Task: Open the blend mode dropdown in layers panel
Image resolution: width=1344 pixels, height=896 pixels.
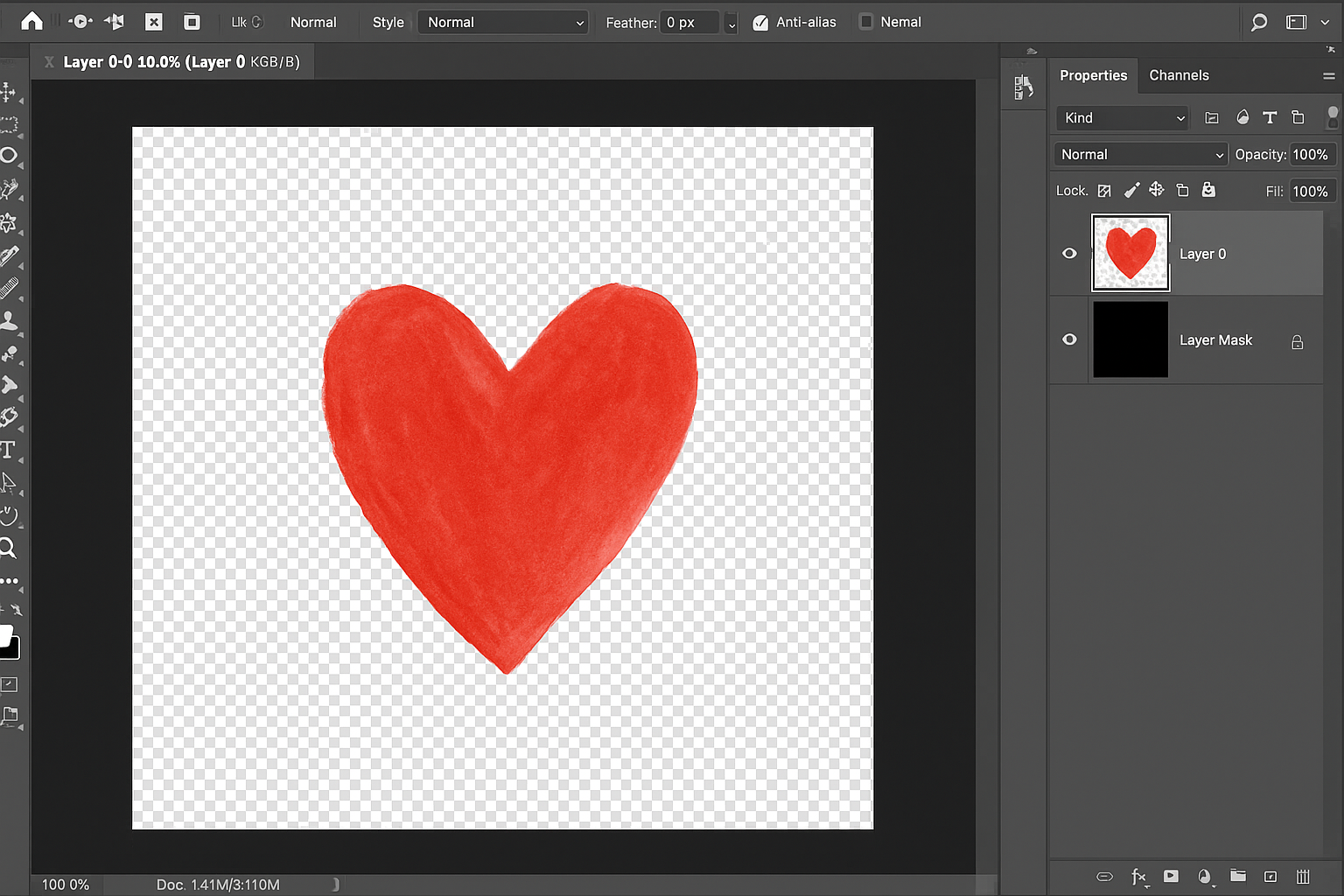Action: tap(1140, 155)
